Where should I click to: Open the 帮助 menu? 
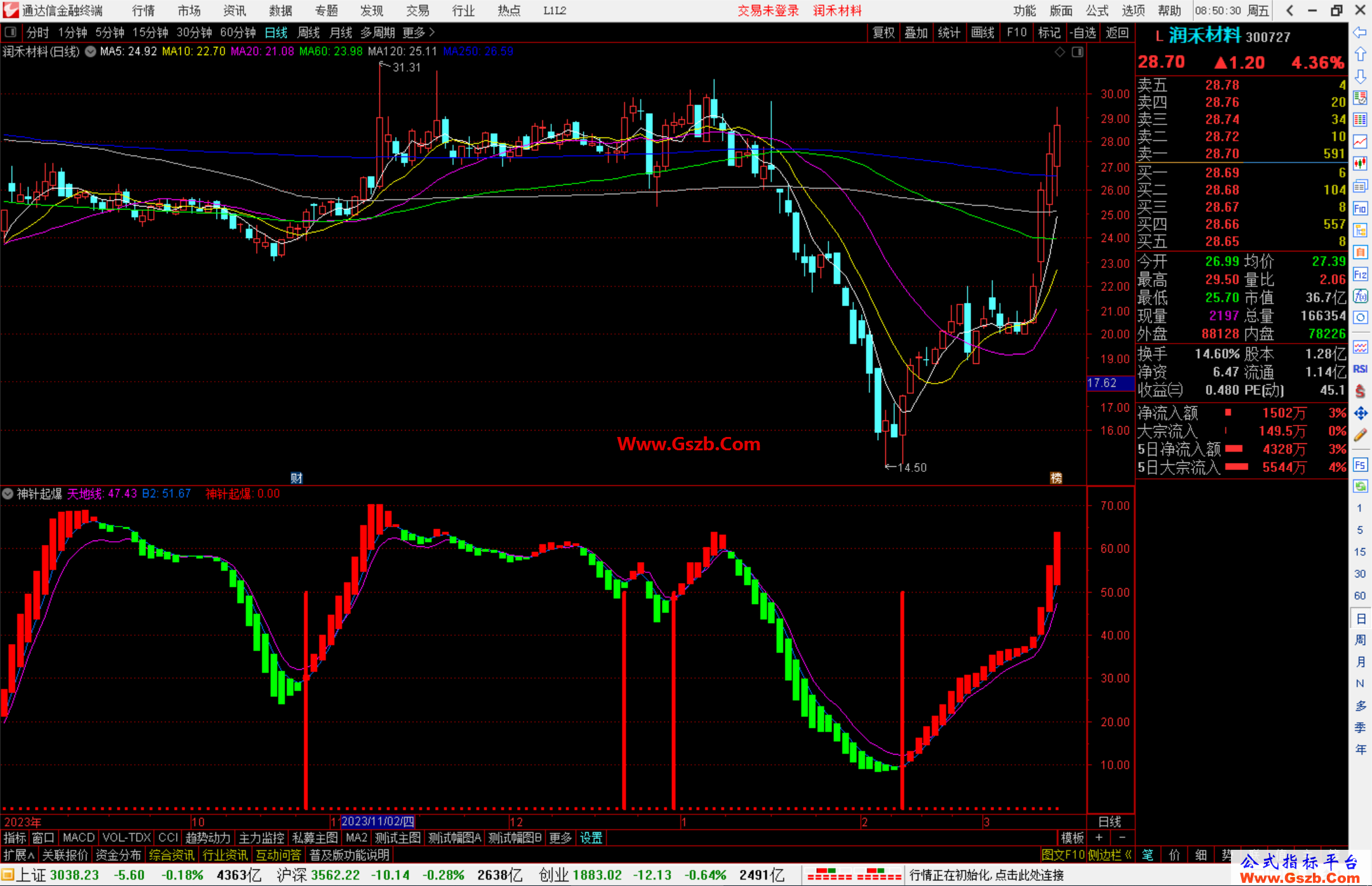(1169, 10)
